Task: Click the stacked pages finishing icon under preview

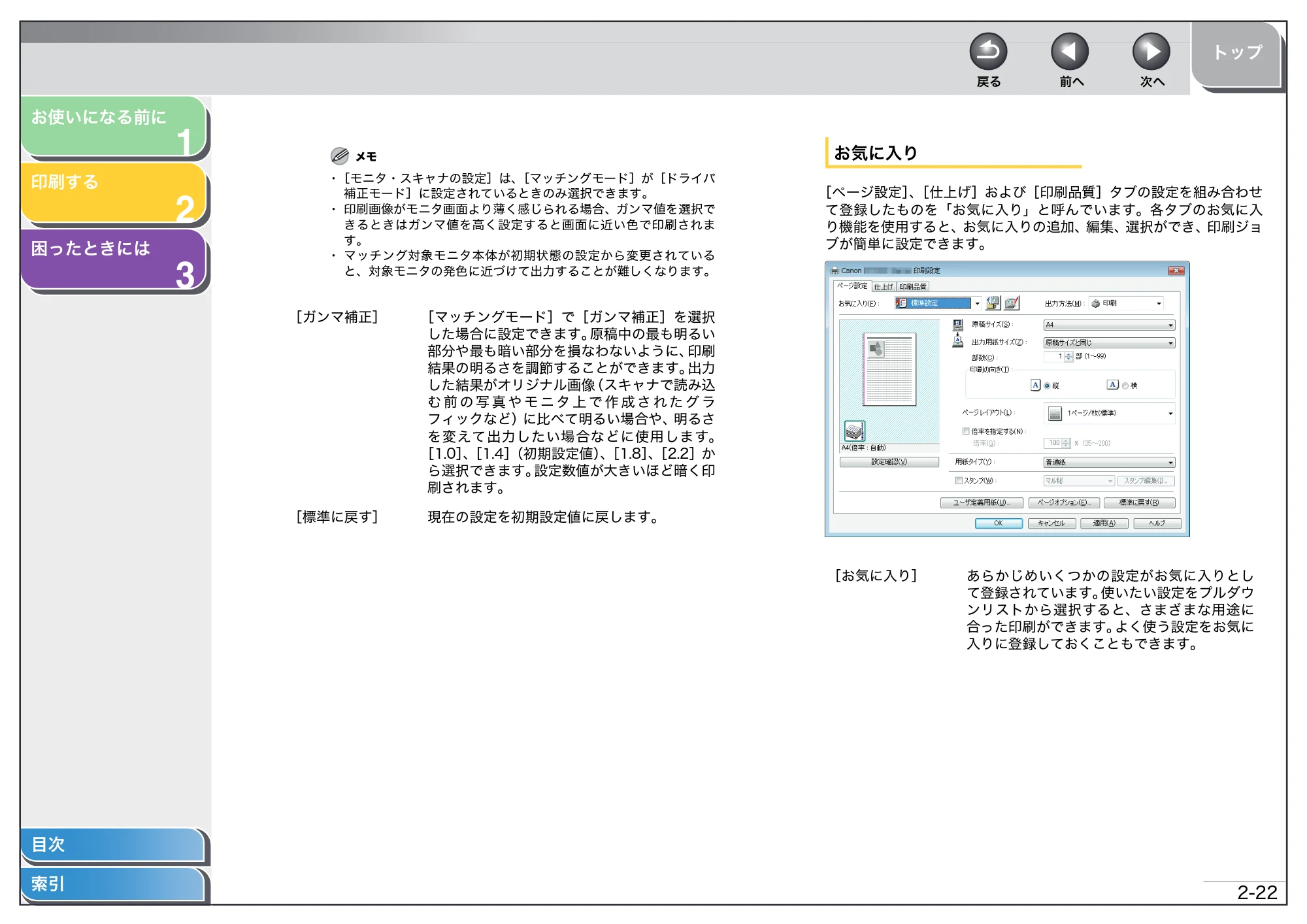Action: pyautogui.click(x=854, y=431)
